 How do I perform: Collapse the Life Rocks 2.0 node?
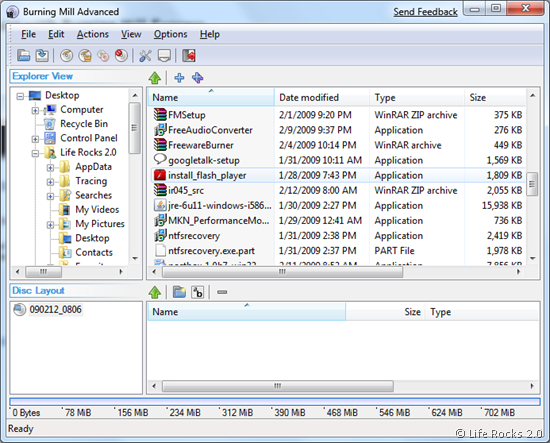35,153
